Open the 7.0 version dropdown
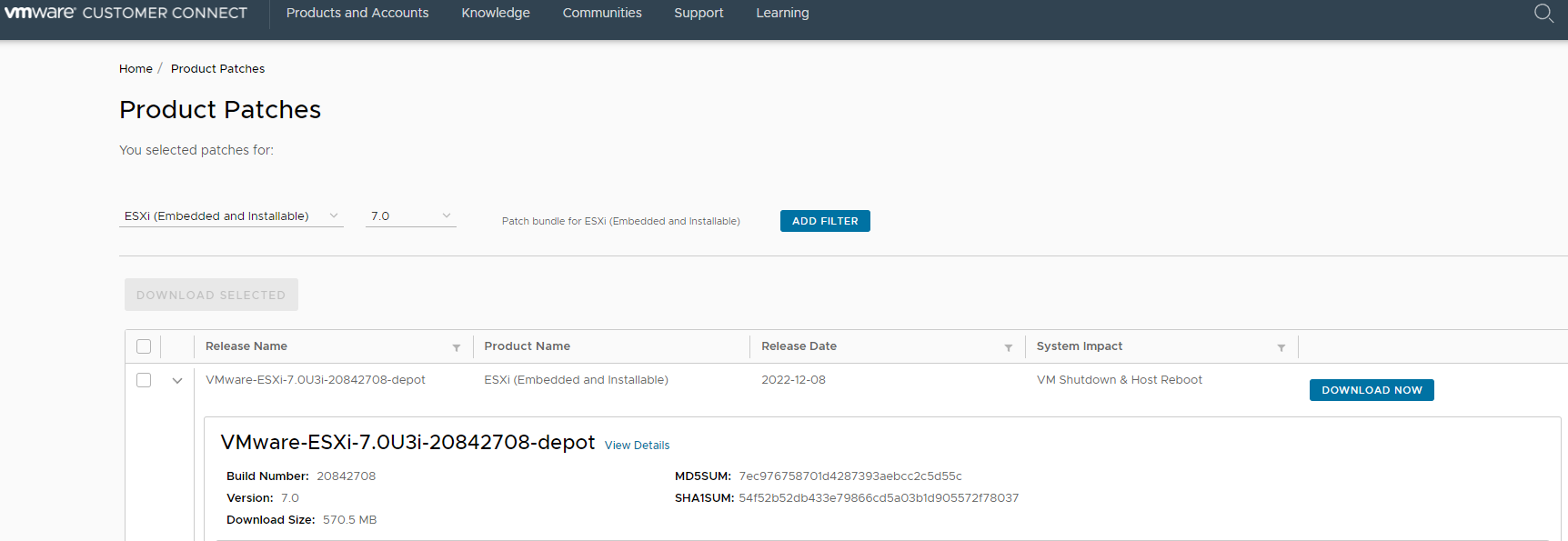This screenshot has height=541, width=1568. [x=410, y=216]
